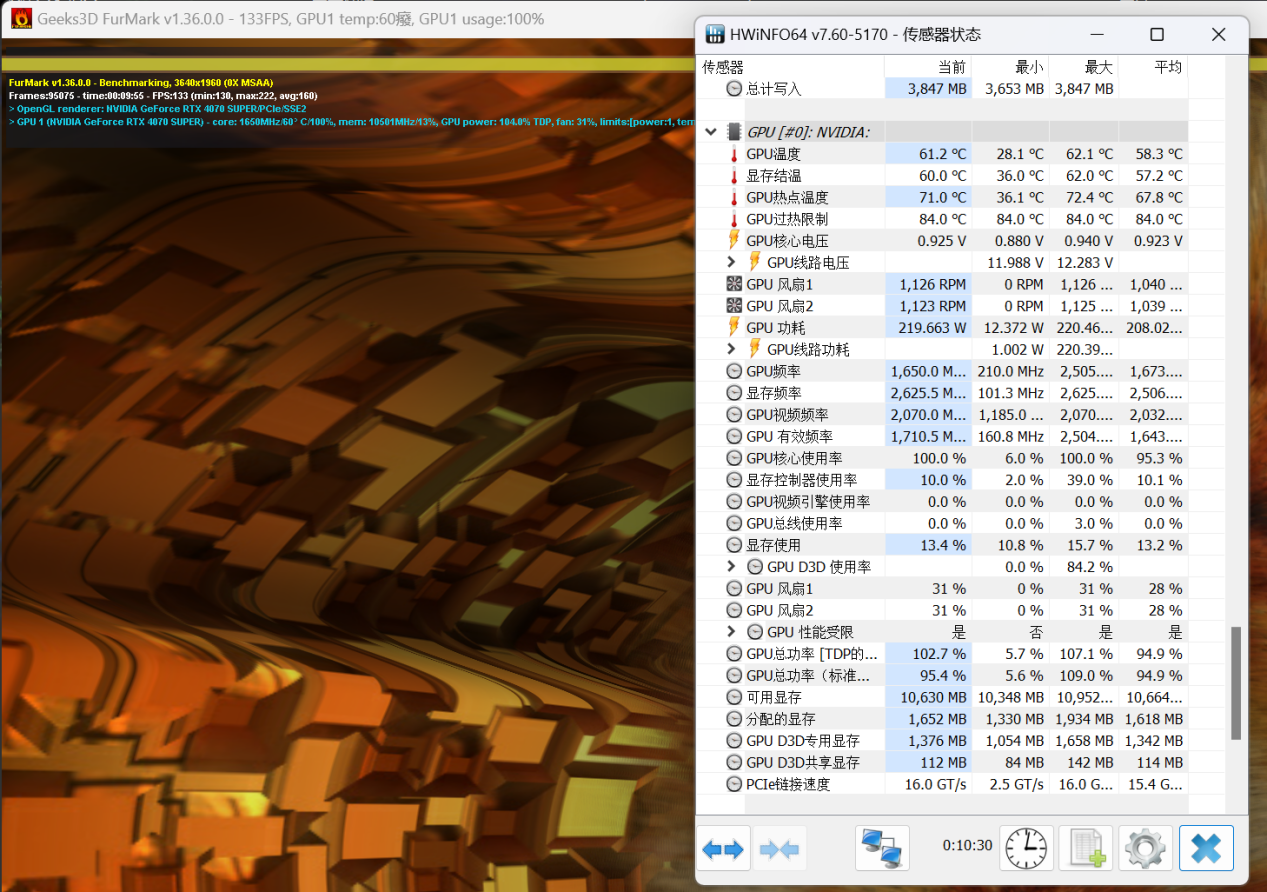
Task: Open sensor settings via the gear icon
Action: pyautogui.click(x=1145, y=848)
